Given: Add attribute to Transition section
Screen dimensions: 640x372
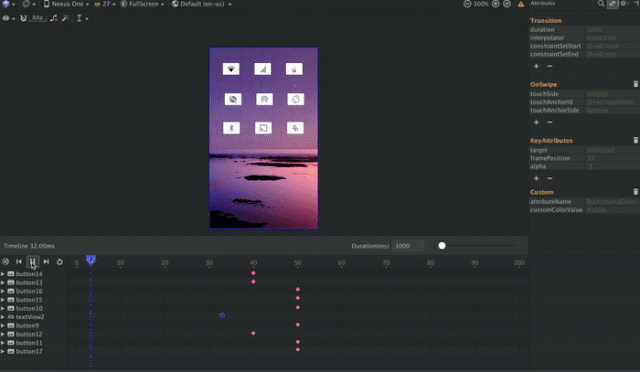Looking at the screenshot, I should tap(536, 66).
